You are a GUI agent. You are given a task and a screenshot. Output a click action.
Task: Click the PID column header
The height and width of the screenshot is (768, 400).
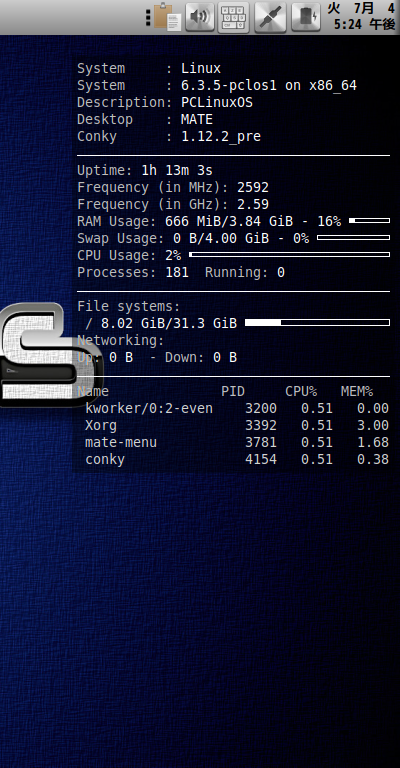pyautogui.click(x=233, y=391)
